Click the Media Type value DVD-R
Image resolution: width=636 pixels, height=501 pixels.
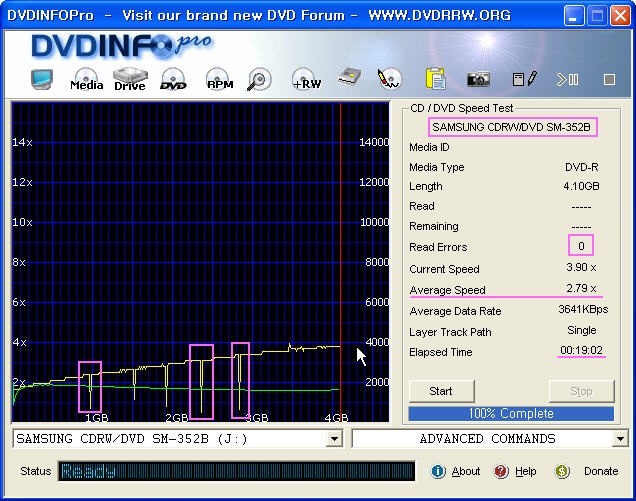(582, 167)
